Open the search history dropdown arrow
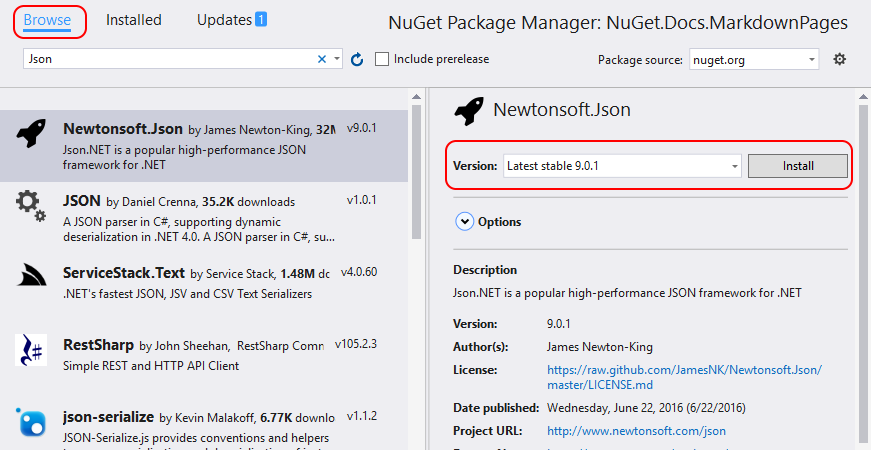This screenshot has width=871, height=451. (337, 59)
